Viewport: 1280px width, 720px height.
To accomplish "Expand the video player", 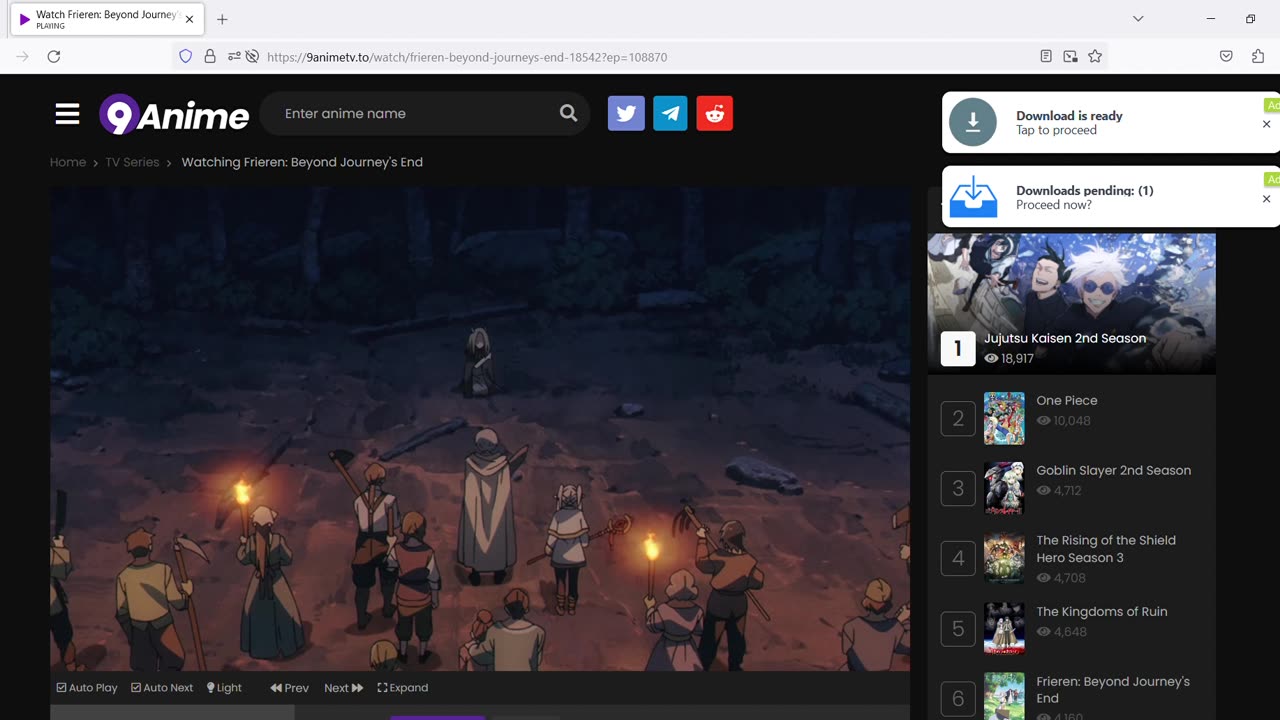I will click(x=402, y=688).
